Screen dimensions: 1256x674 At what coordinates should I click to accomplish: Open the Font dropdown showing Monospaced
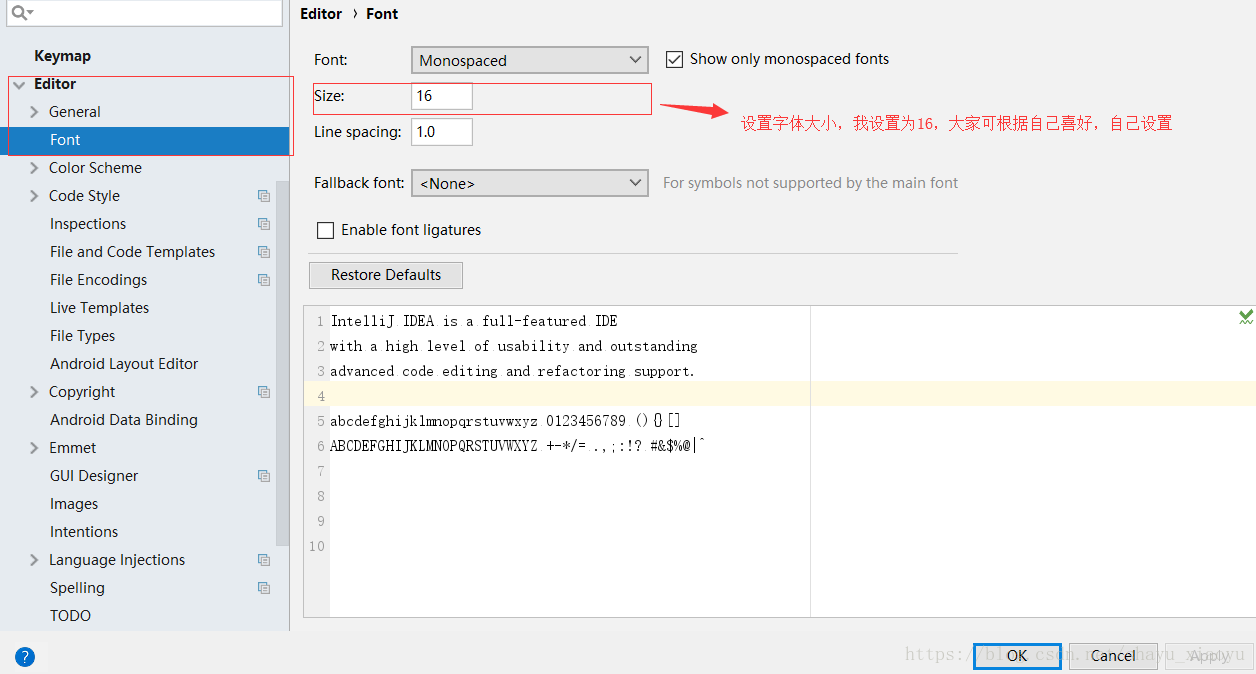(529, 61)
